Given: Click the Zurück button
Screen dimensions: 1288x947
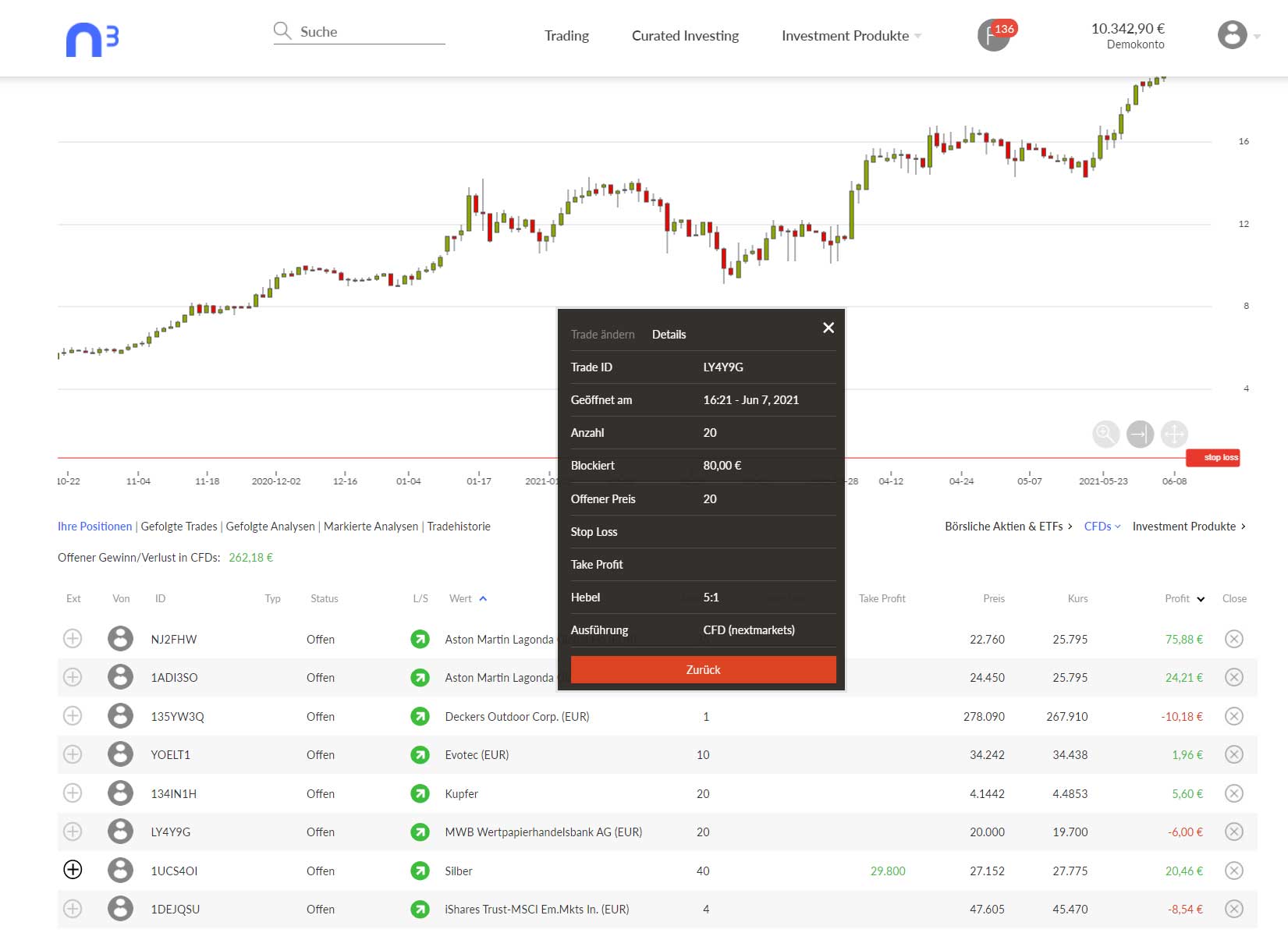Looking at the screenshot, I should (703, 669).
